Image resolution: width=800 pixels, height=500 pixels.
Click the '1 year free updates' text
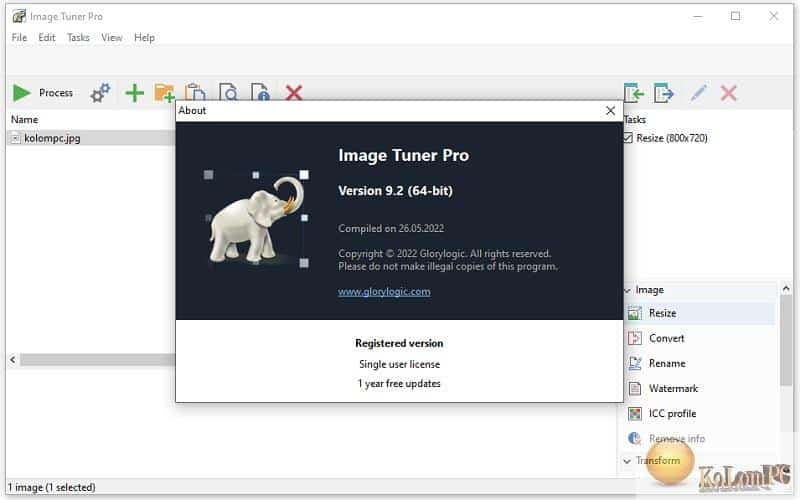[x=399, y=384]
